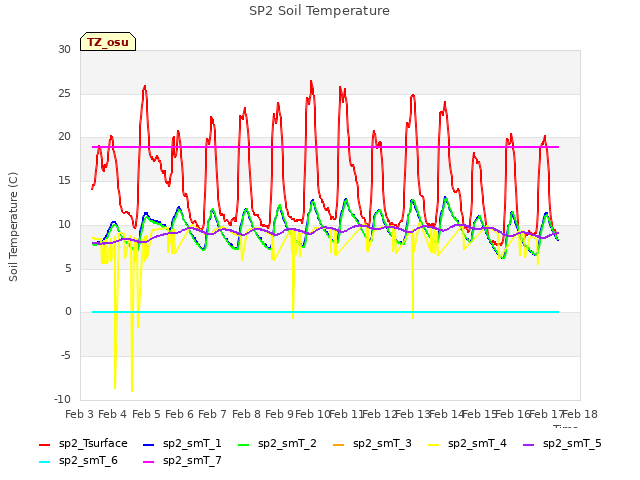Toggle the sp2_smT_3 legend entry
This screenshot has width=640, height=480.
(372, 444)
